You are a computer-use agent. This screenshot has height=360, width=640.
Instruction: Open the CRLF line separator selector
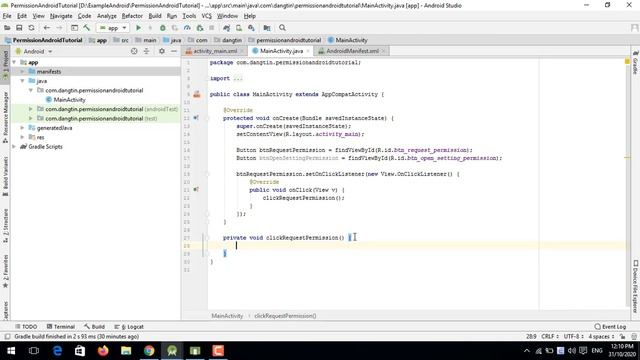[550, 337]
